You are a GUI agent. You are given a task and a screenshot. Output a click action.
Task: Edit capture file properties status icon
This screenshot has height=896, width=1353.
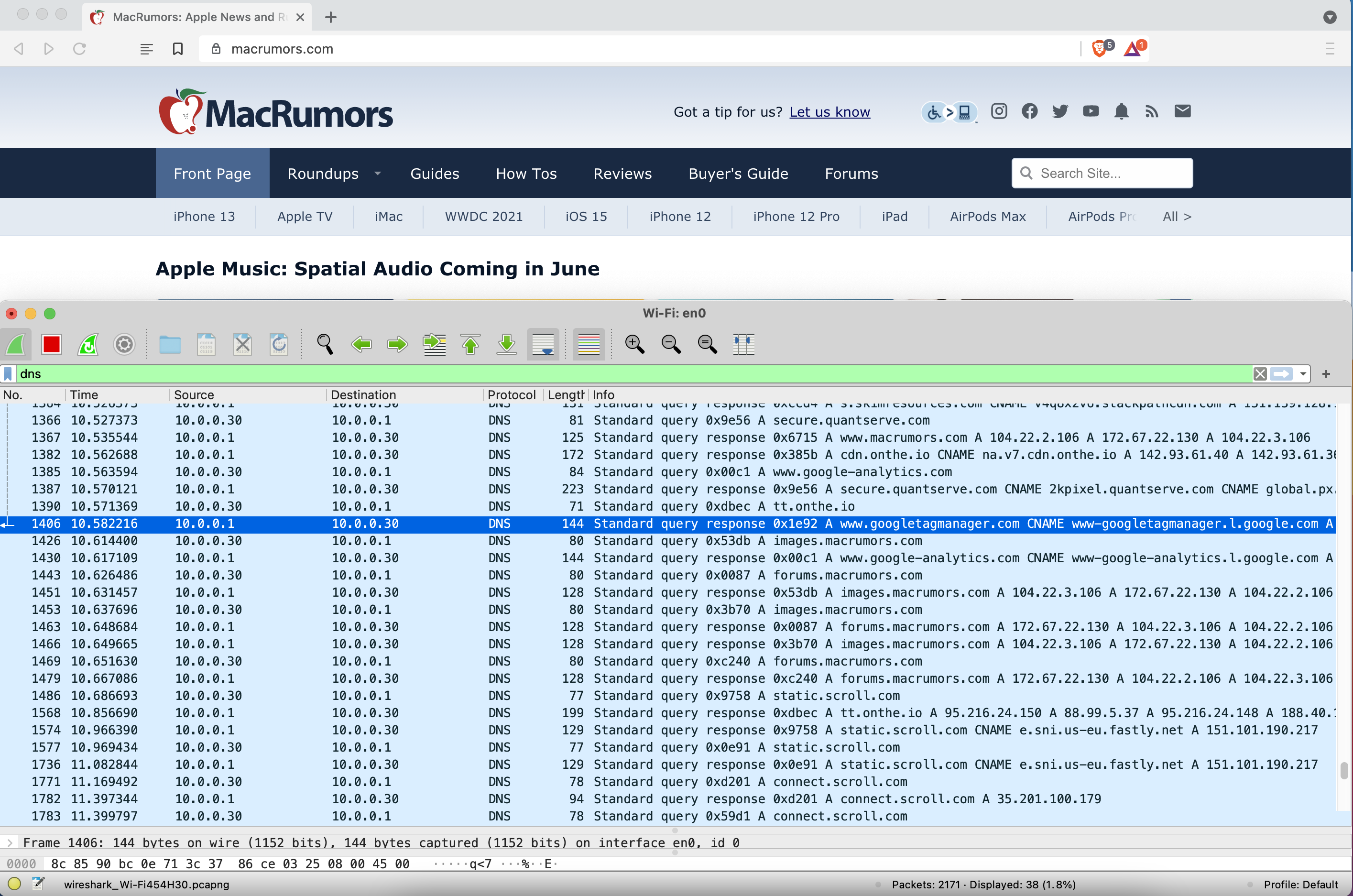pos(38,884)
